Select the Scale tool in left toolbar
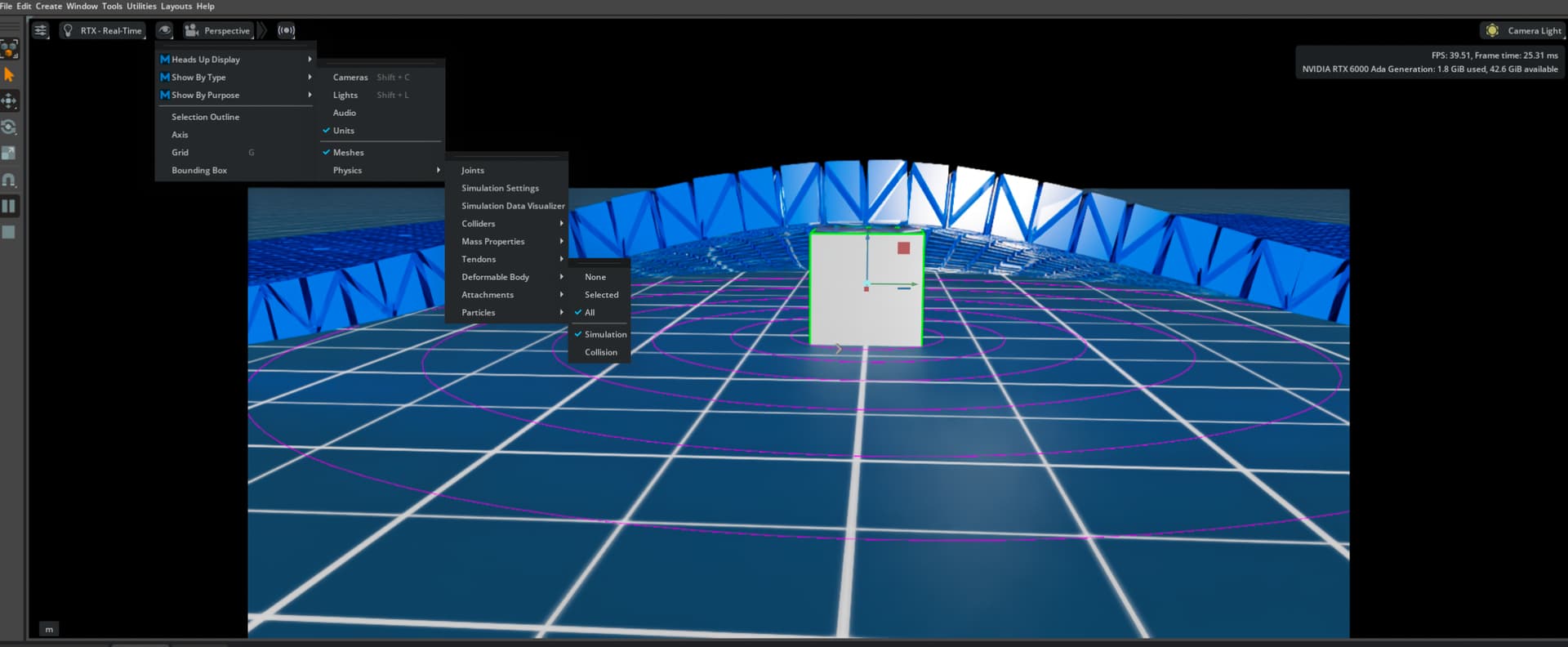1568x647 pixels. point(9,154)
